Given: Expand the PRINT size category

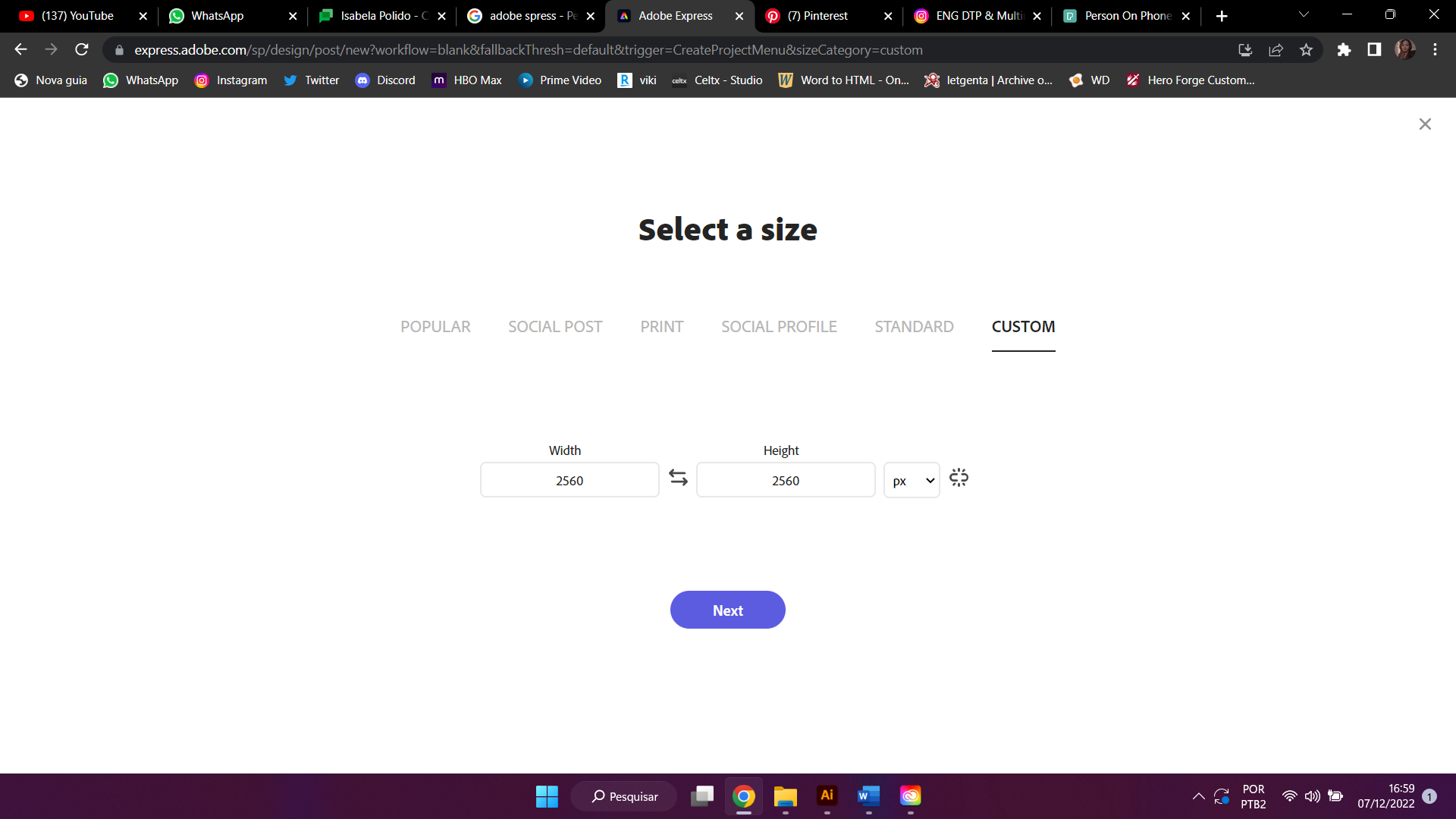Looking at the screenshot, I should point(662,326).
